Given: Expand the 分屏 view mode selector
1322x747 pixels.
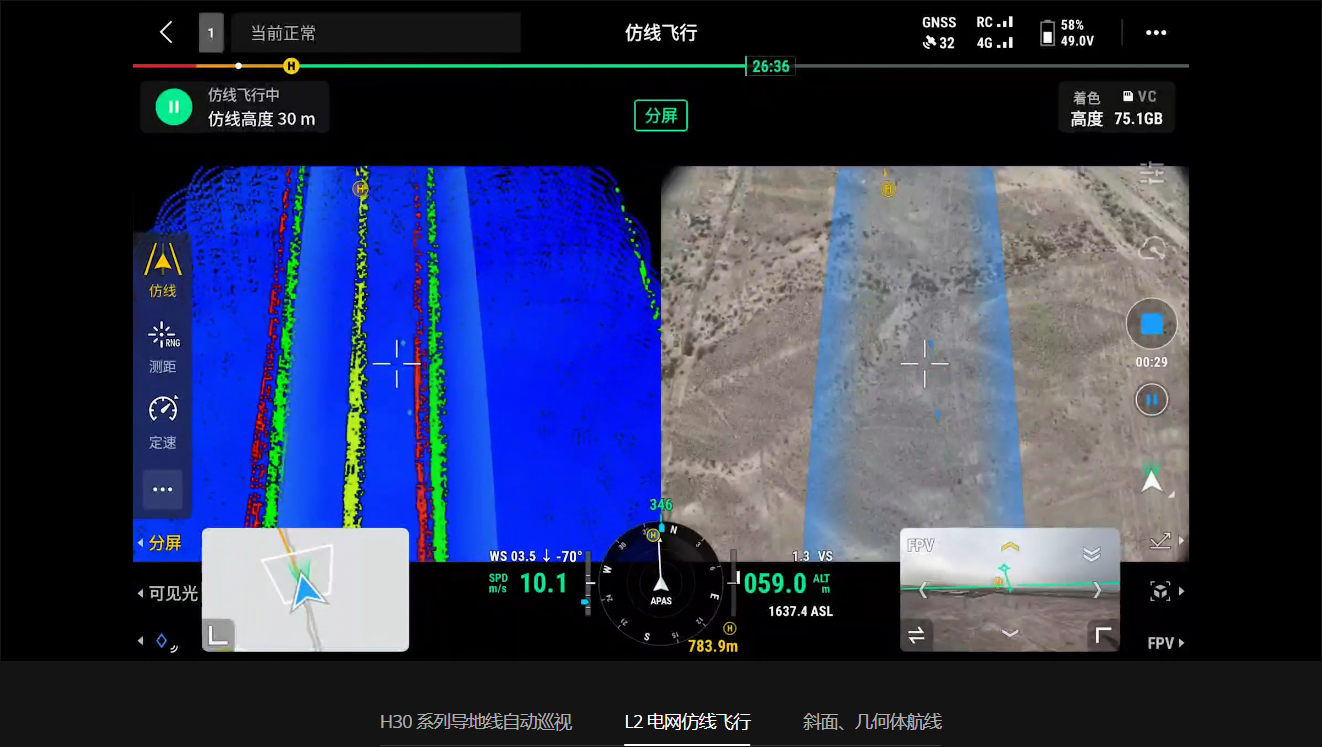Looking at the screenshot, I should coord(160,543).
